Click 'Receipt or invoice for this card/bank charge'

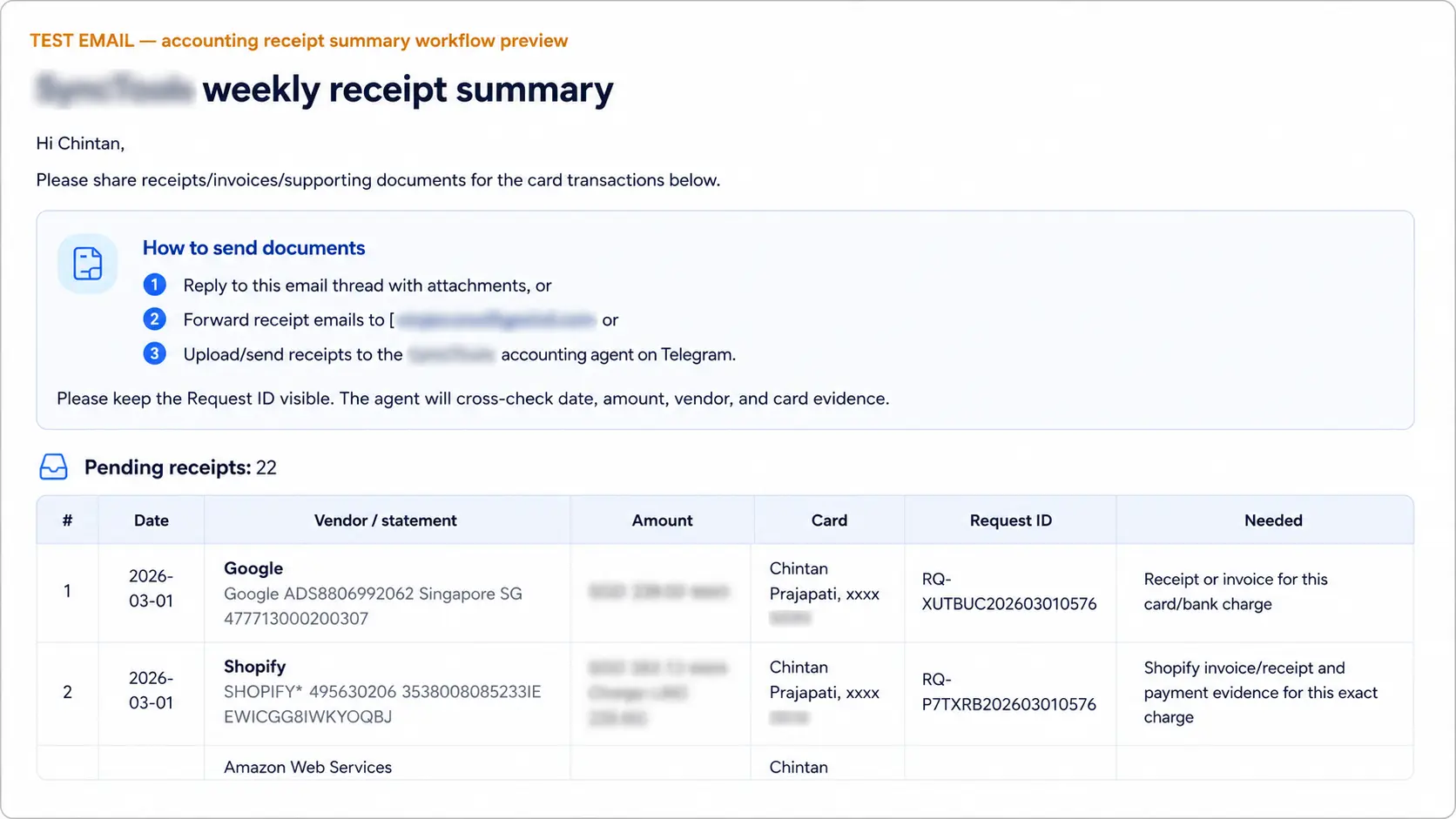pyautogui.click(x=1236, y=592)
